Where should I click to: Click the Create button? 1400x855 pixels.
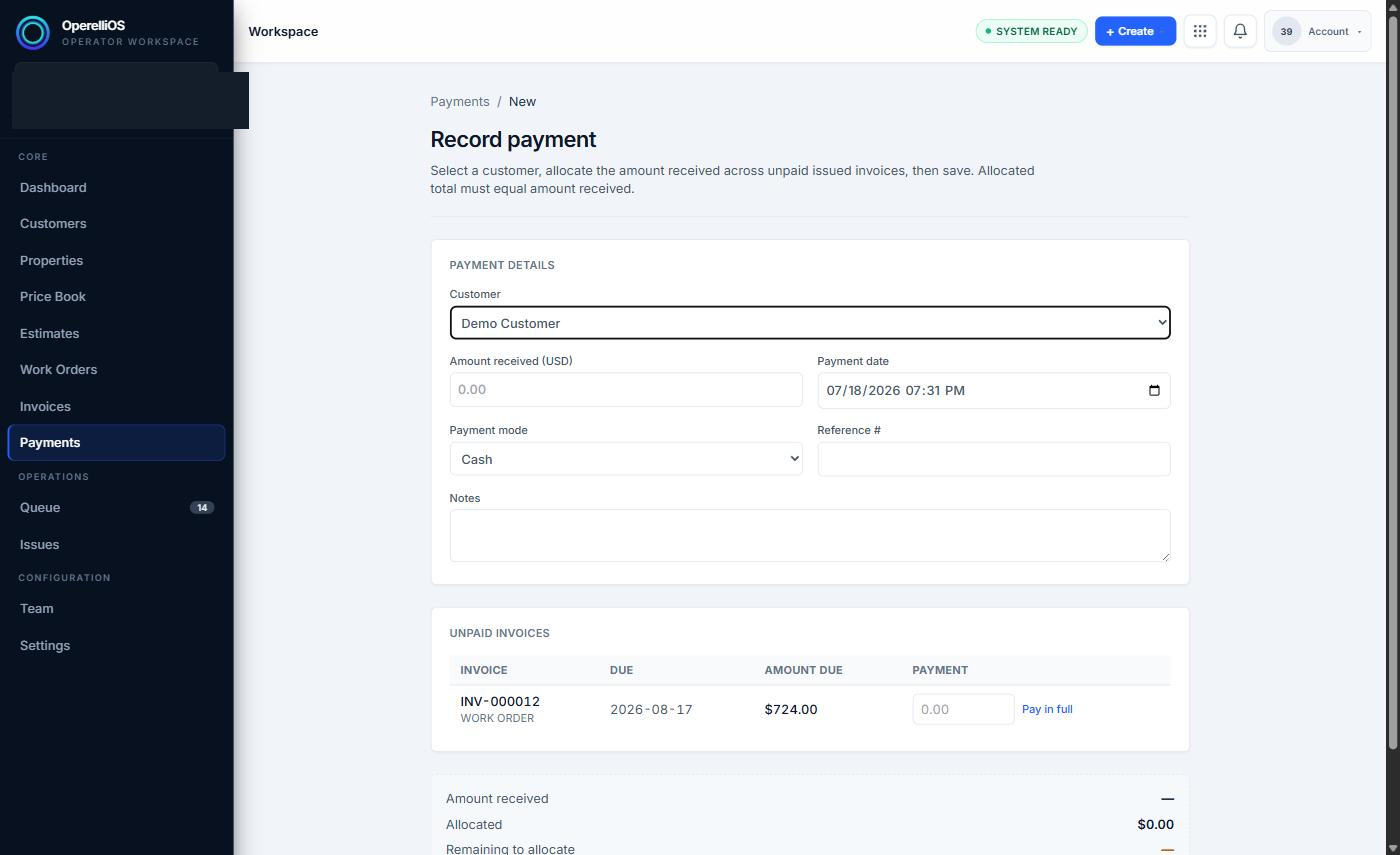[x=1135, y=31]
